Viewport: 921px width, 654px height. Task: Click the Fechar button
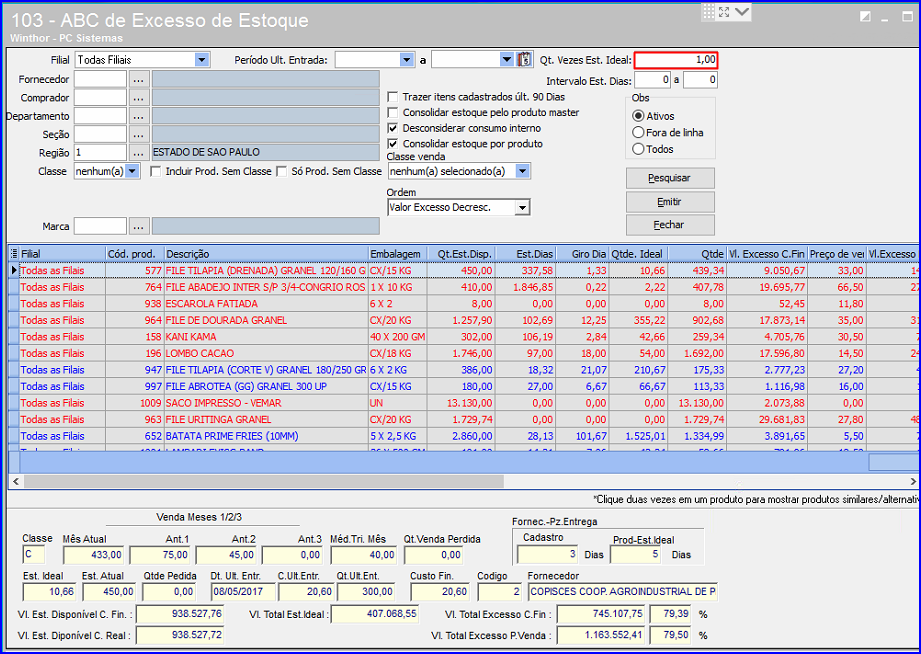670,225
